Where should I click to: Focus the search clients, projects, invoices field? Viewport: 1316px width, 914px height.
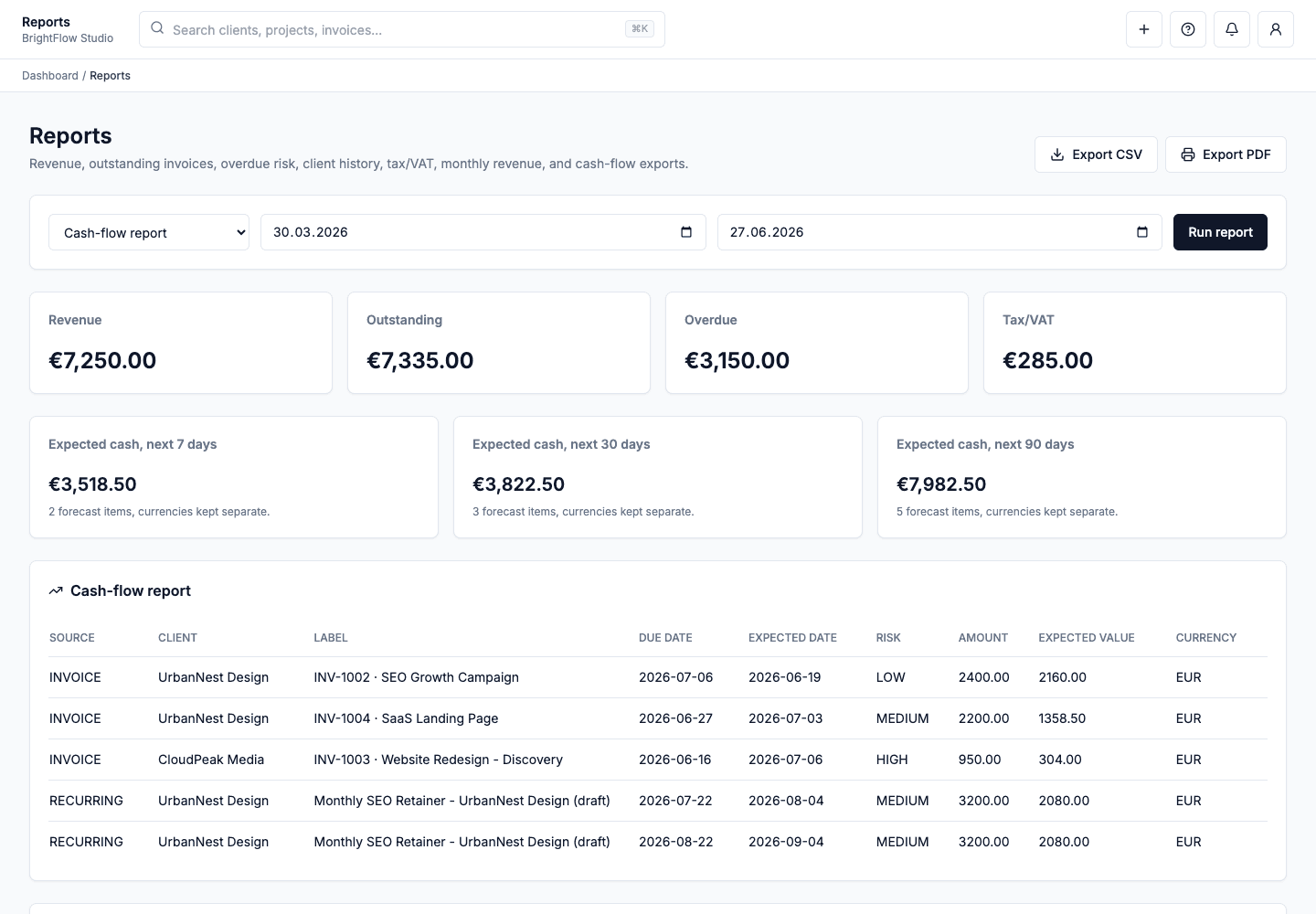tap(402, 29)
